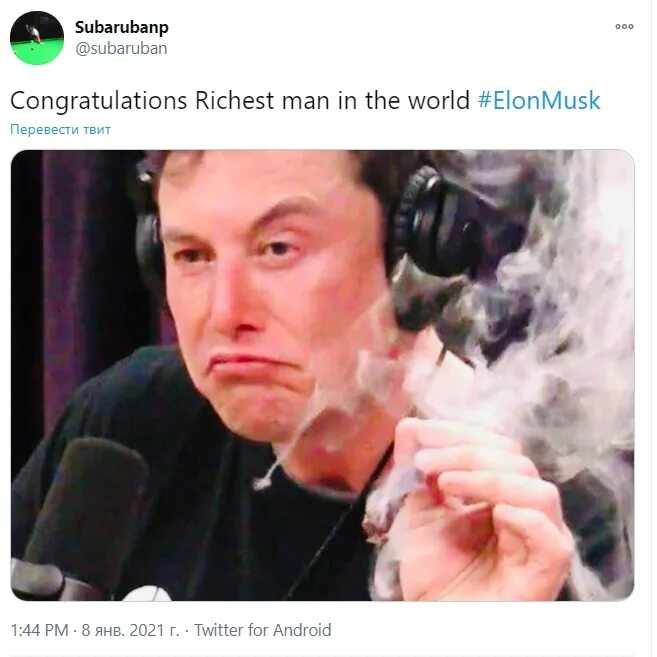Follow the #ElonMusk hashtag link
The image size is (657, 657).
(539, 101)
